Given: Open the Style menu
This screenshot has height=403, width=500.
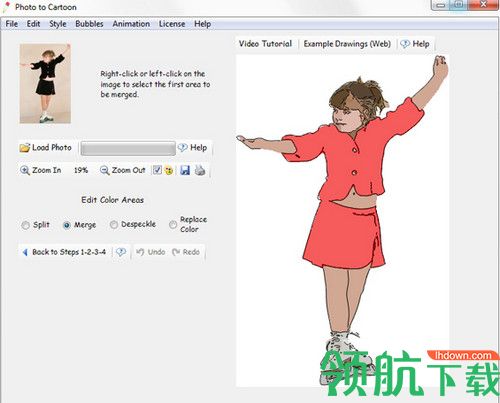Looking at the screenshot, I should tap(58, 24).
